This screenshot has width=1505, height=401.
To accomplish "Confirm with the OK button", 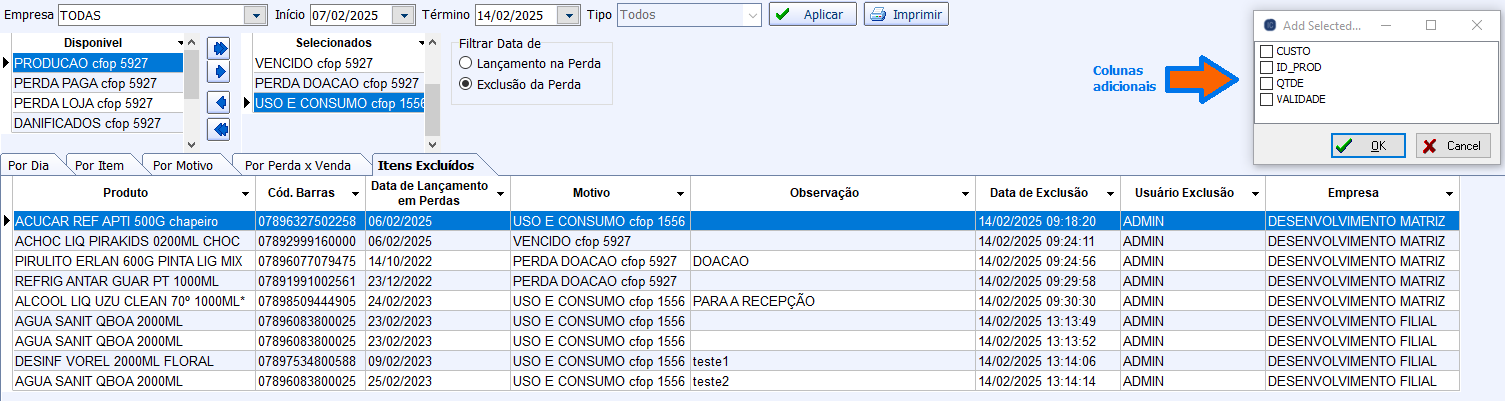I will point(1367,146).
